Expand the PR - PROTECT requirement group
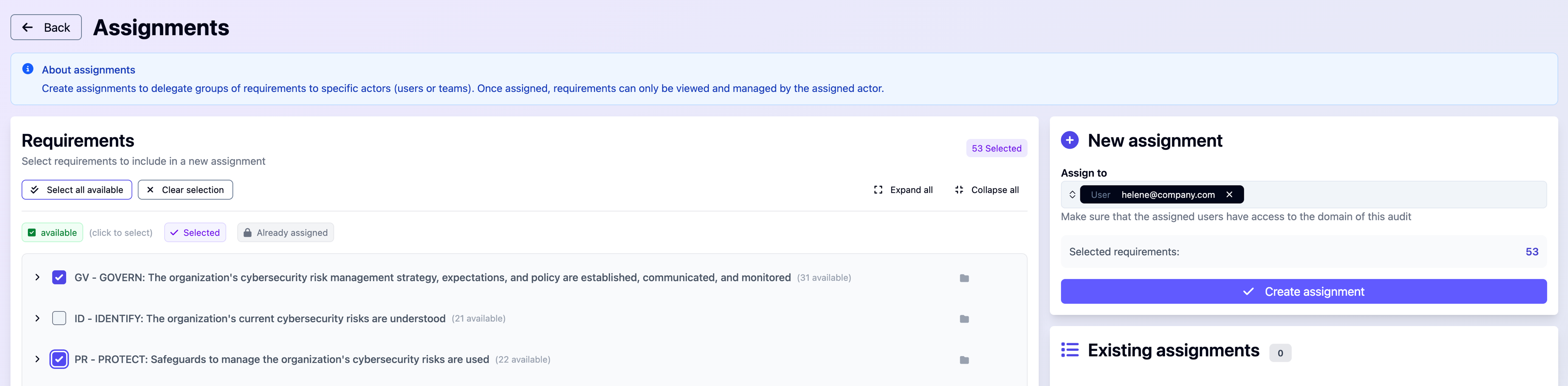 [38, 359]
